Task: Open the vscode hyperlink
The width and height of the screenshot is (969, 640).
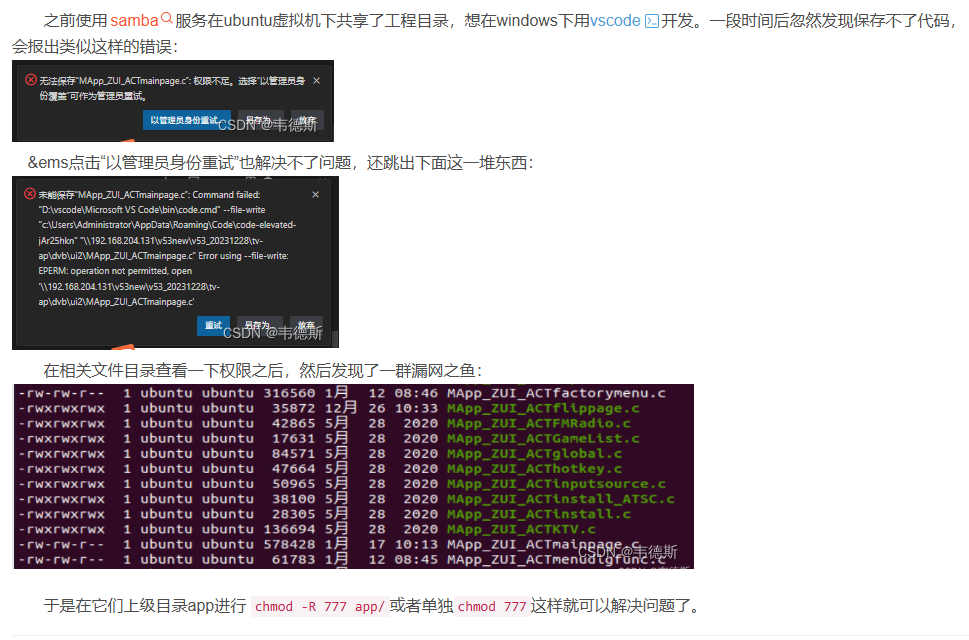Action: [x=615, y=20]
